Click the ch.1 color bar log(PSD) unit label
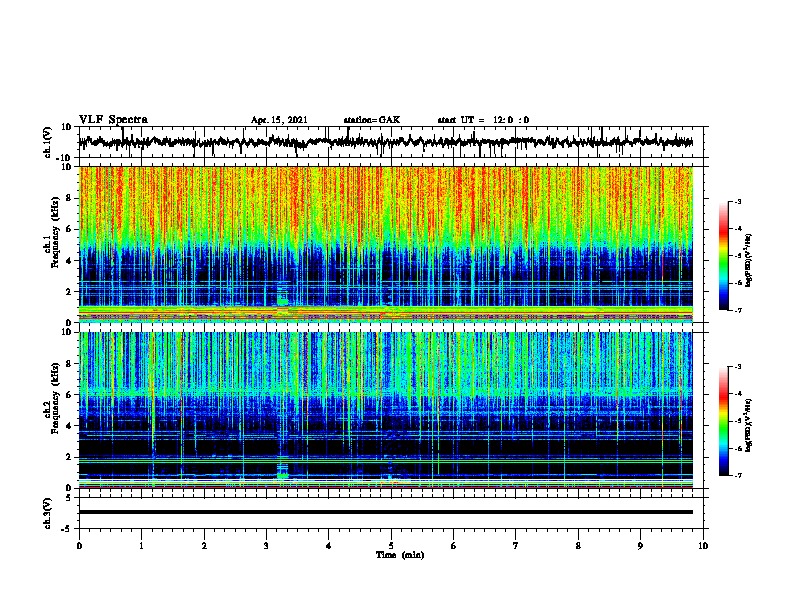792x612 pixels. click(x=749, y=260)
